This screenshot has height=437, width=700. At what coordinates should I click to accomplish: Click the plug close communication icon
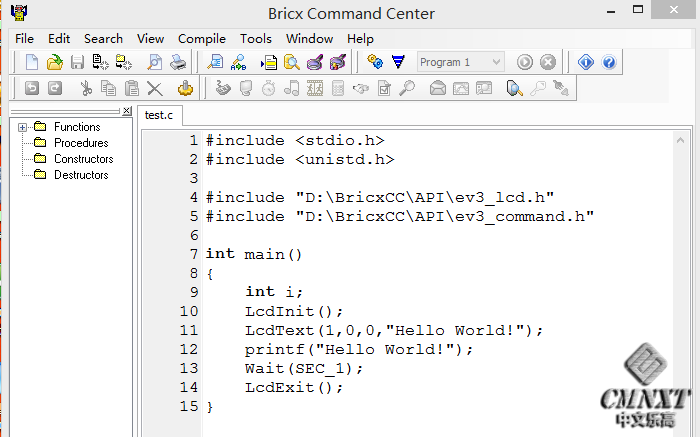click(x=560, y=88)
